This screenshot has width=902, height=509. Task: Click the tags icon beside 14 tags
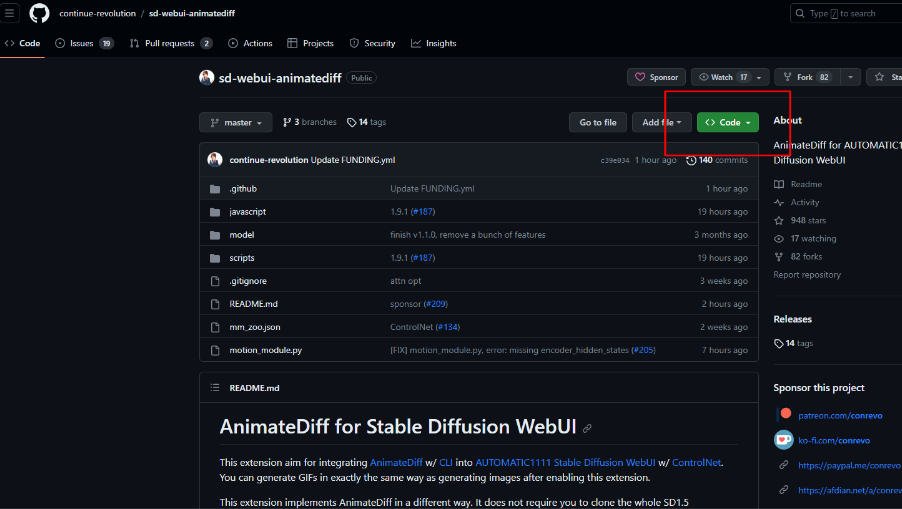coord(352,122)
